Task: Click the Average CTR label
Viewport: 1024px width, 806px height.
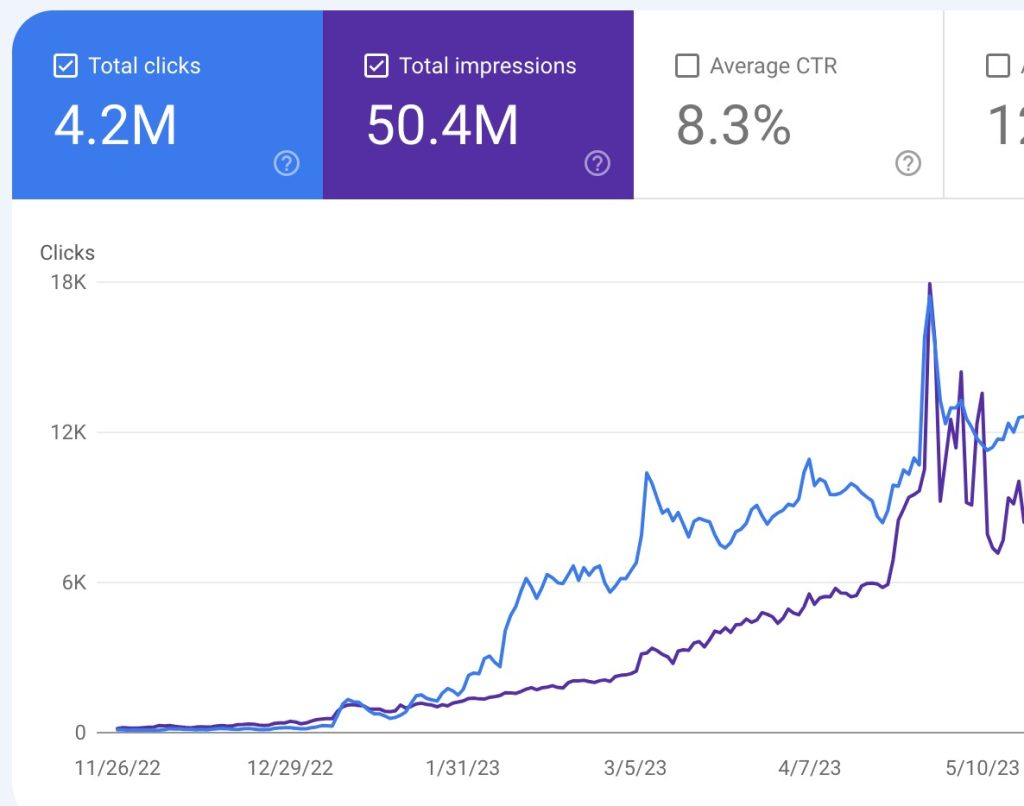Action: tap(773, 66)
